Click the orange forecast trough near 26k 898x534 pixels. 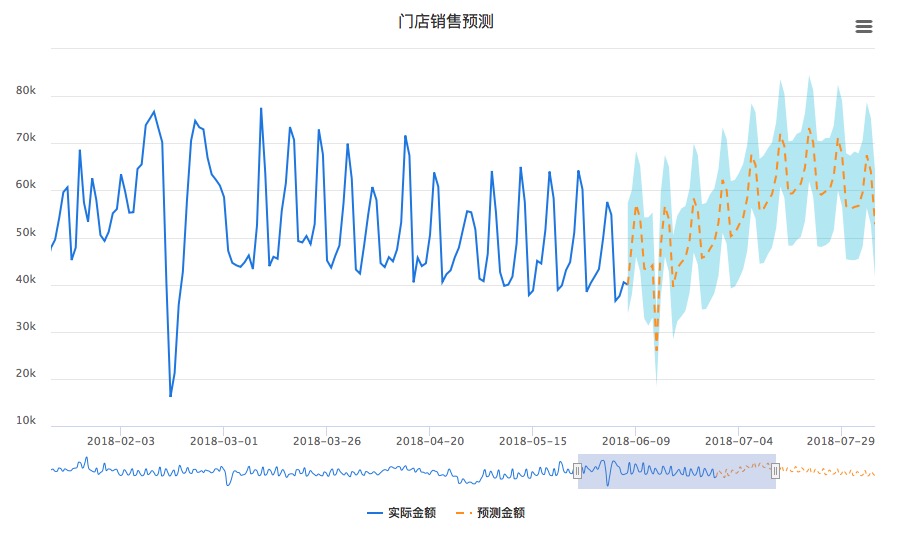click(x=656, y=349)
